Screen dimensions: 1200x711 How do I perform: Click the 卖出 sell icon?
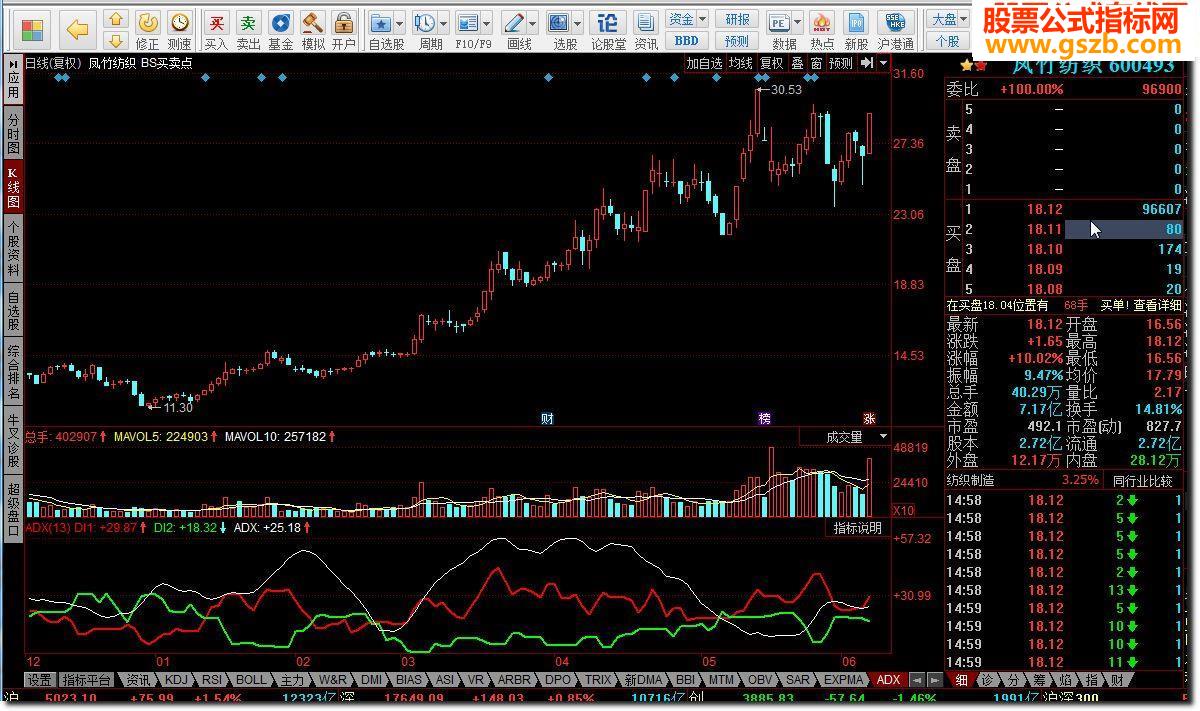248,30
